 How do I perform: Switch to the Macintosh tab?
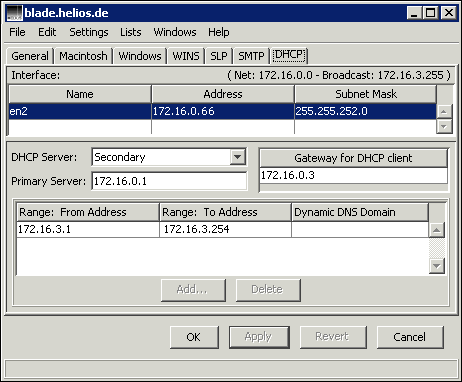click(83, 56)
